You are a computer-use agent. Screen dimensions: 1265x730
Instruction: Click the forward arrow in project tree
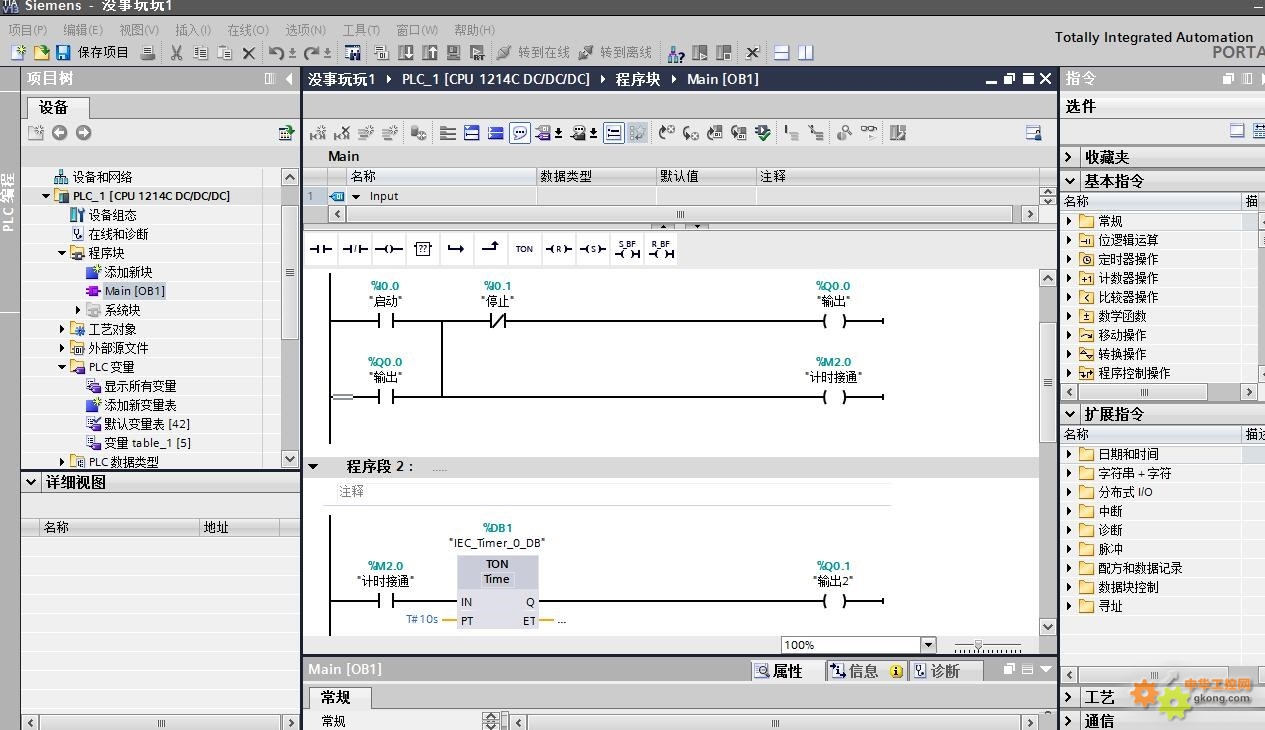[84, 133]
